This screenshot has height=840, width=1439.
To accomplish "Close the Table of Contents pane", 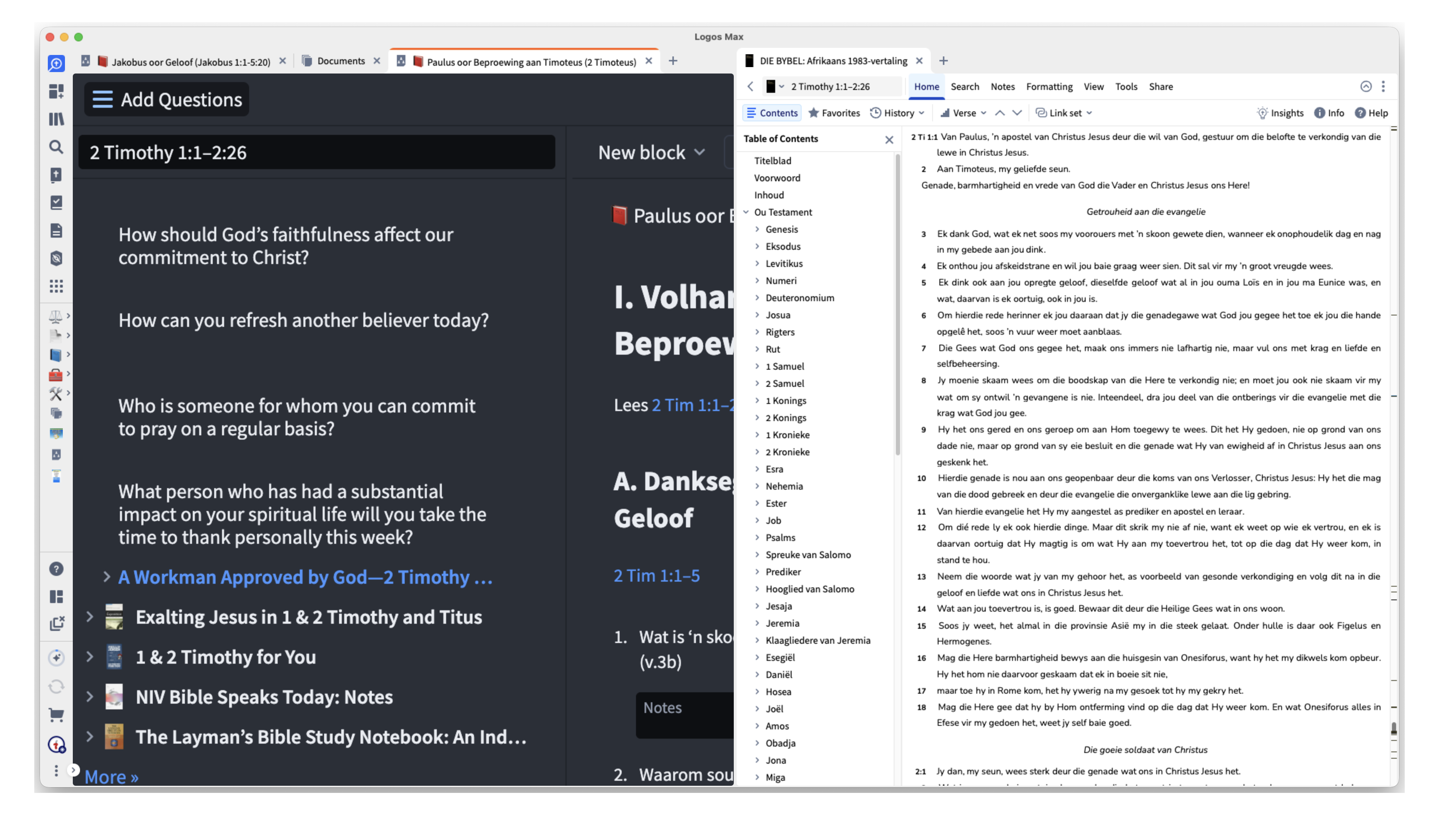I will 889,140.
